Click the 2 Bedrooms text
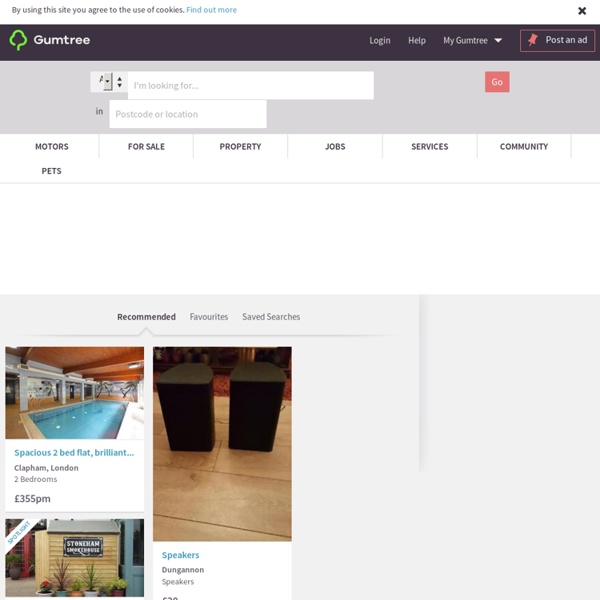This screenshot has width=600, height=600. pos(36,479)
